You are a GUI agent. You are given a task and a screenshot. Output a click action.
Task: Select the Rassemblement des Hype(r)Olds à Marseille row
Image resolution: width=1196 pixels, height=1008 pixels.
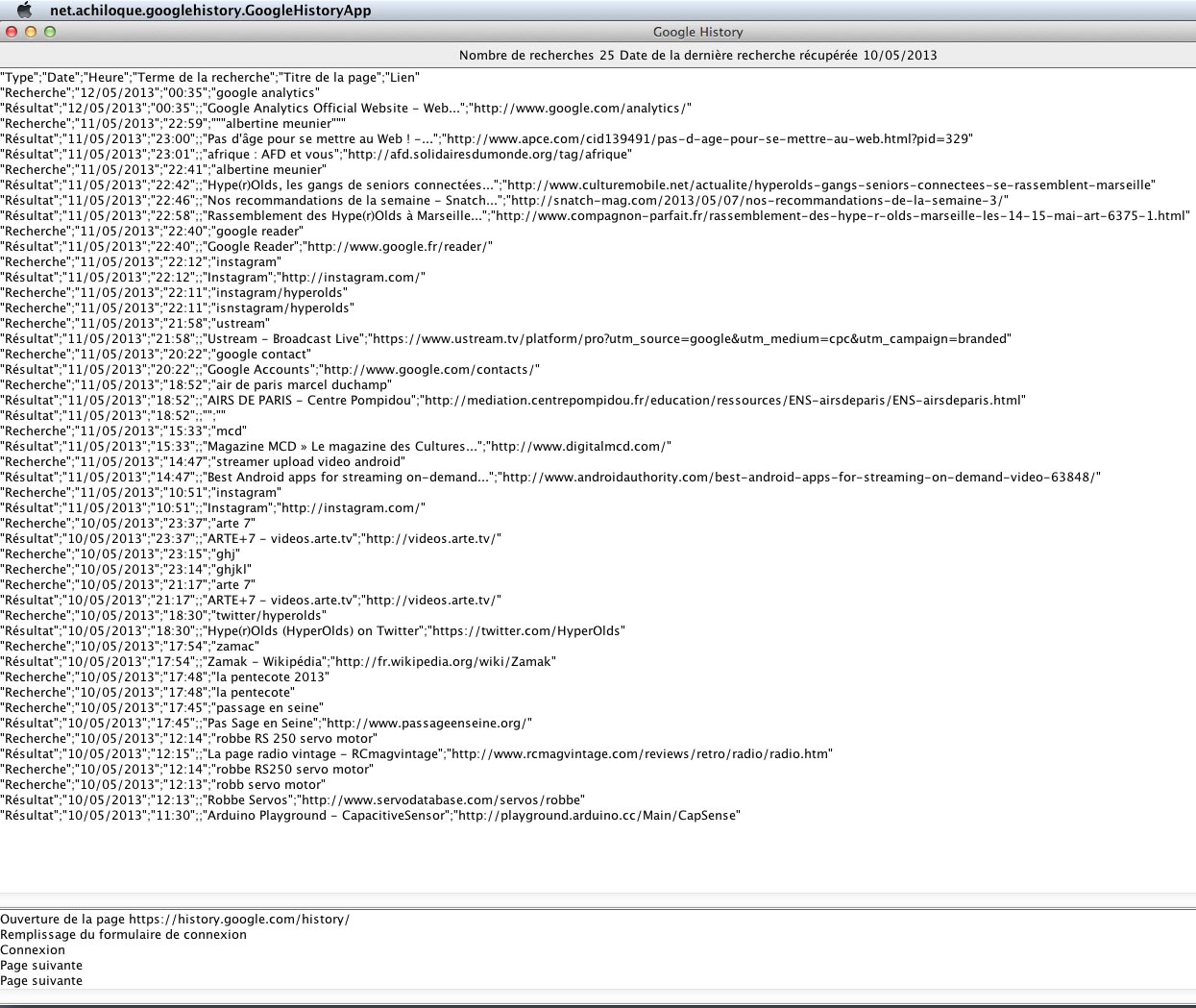coord(596,216)
